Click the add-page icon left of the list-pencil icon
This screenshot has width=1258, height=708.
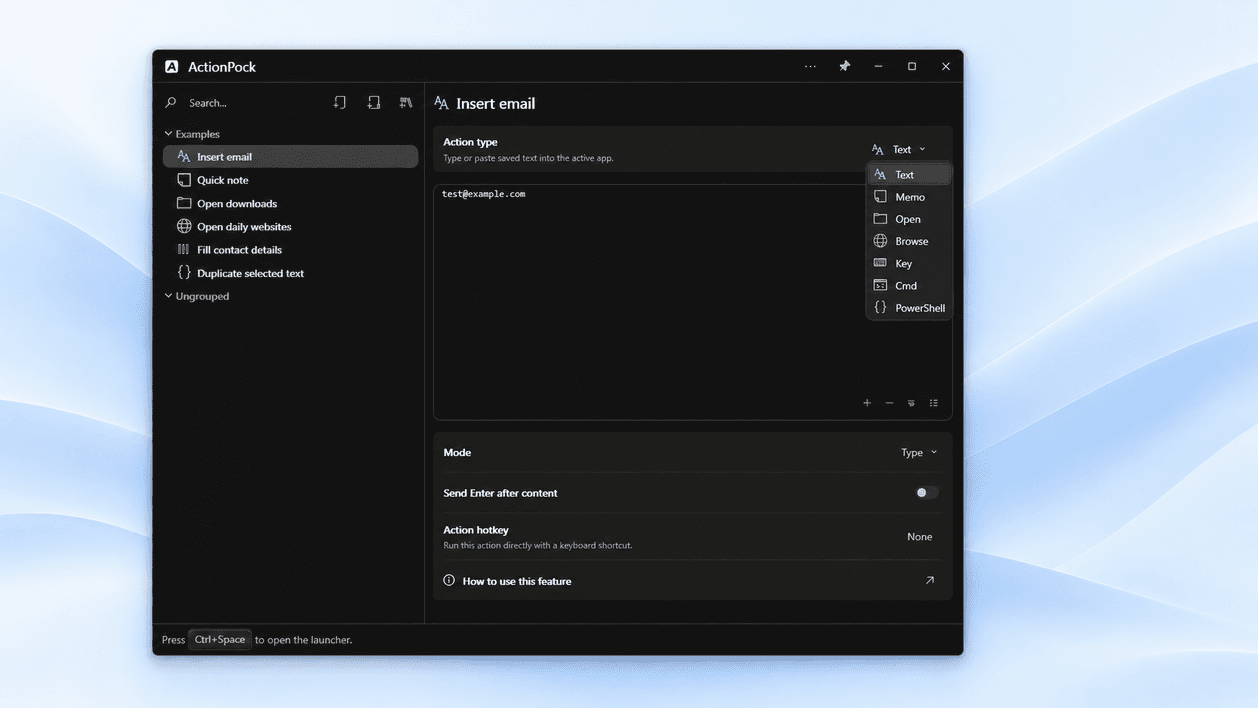(x=373, y=103)
